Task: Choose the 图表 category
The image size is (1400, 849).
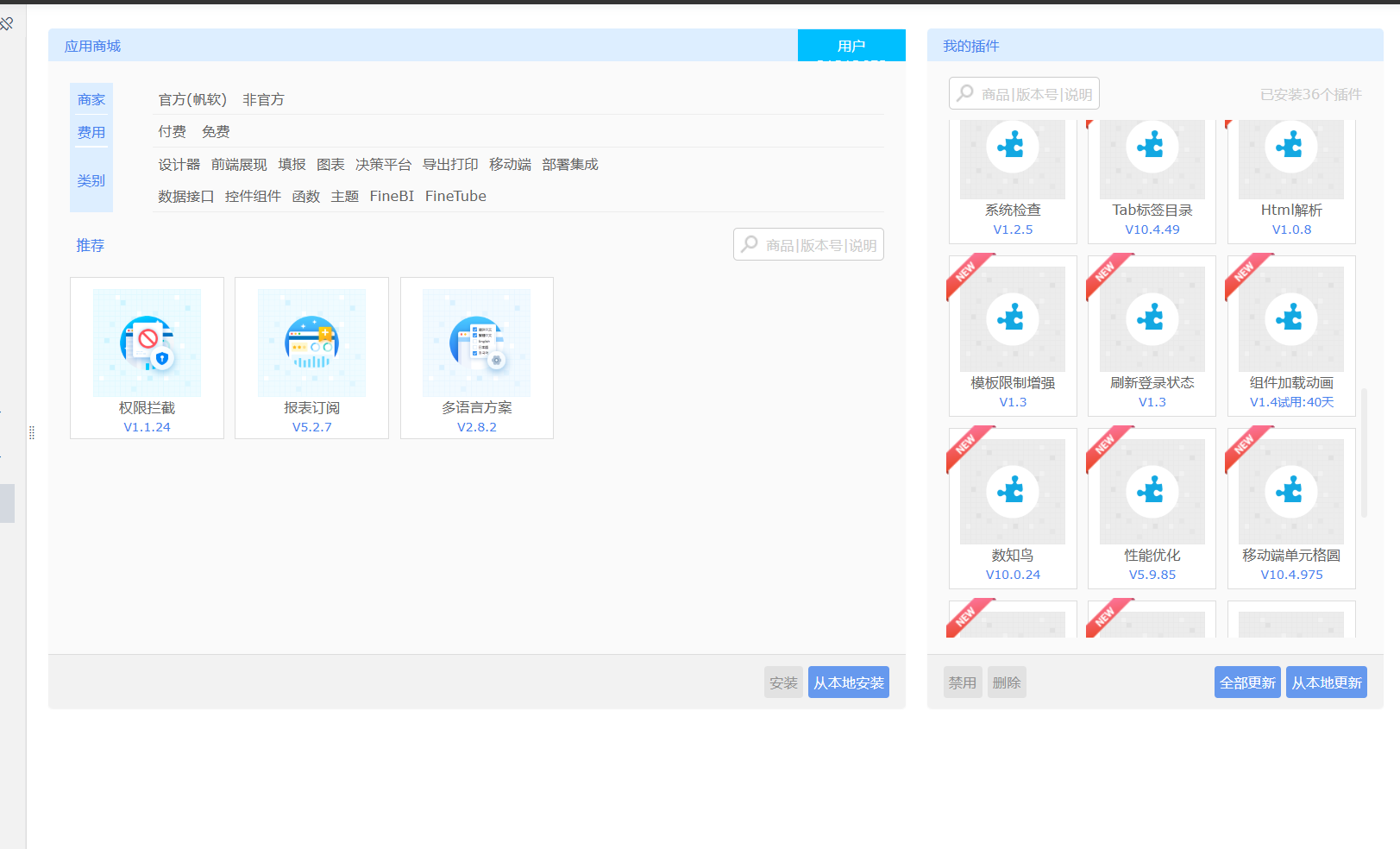Action: click(330, 165)
